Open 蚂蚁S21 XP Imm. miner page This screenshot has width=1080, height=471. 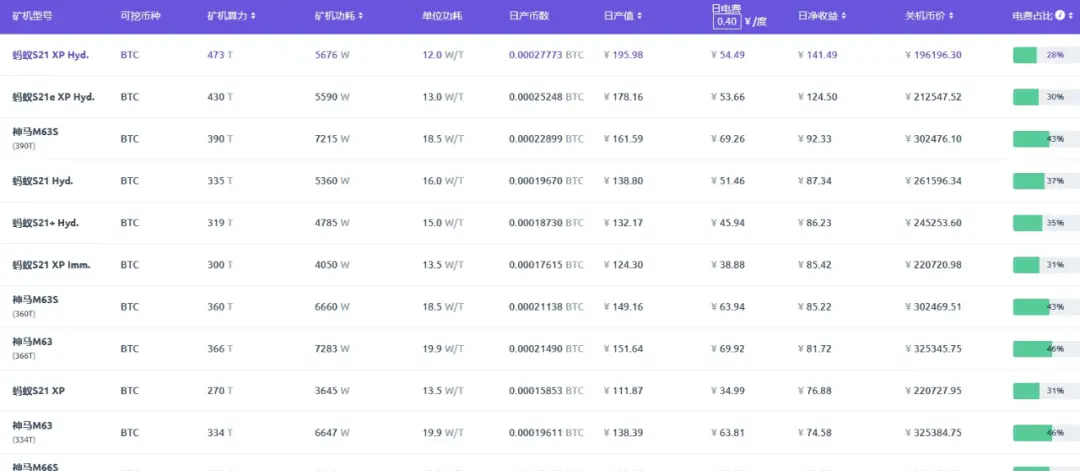click(52, 265)
